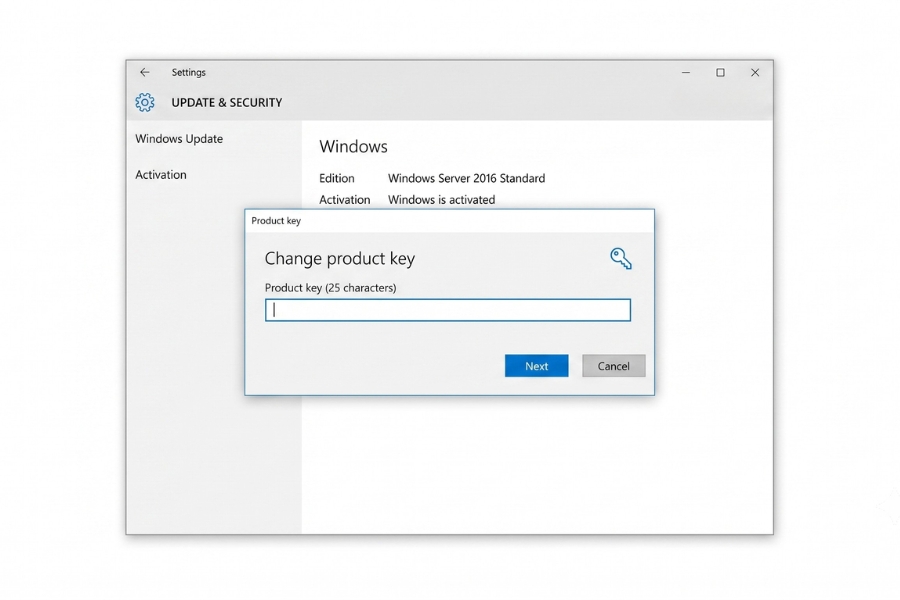Focus the 25-character product key field

[x=448, y=310]
